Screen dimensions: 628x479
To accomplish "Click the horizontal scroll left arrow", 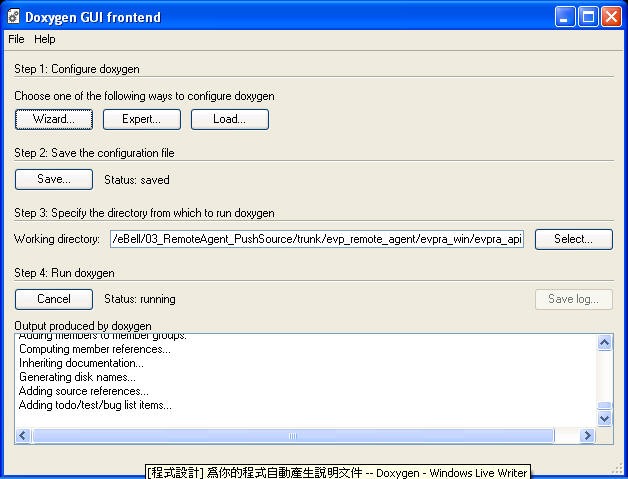I will [23, 435].
